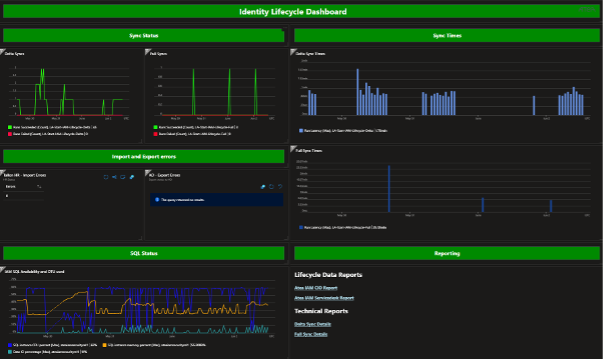Image resolution: width=604 pixels, height=360 pixels.
Task: Open the Full Sync Details link
Action: click(x=310, y=334)
